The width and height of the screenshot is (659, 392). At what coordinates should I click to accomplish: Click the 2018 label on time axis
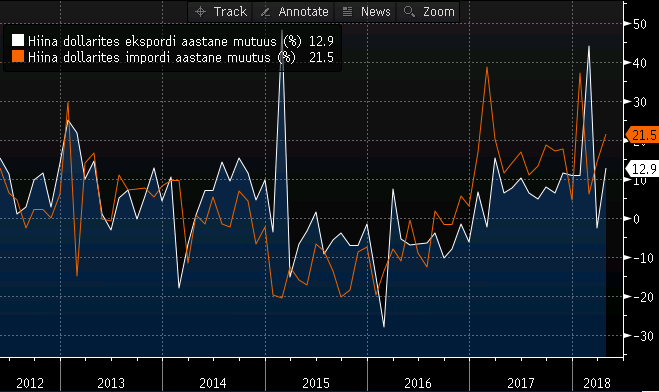pos(597,383)
